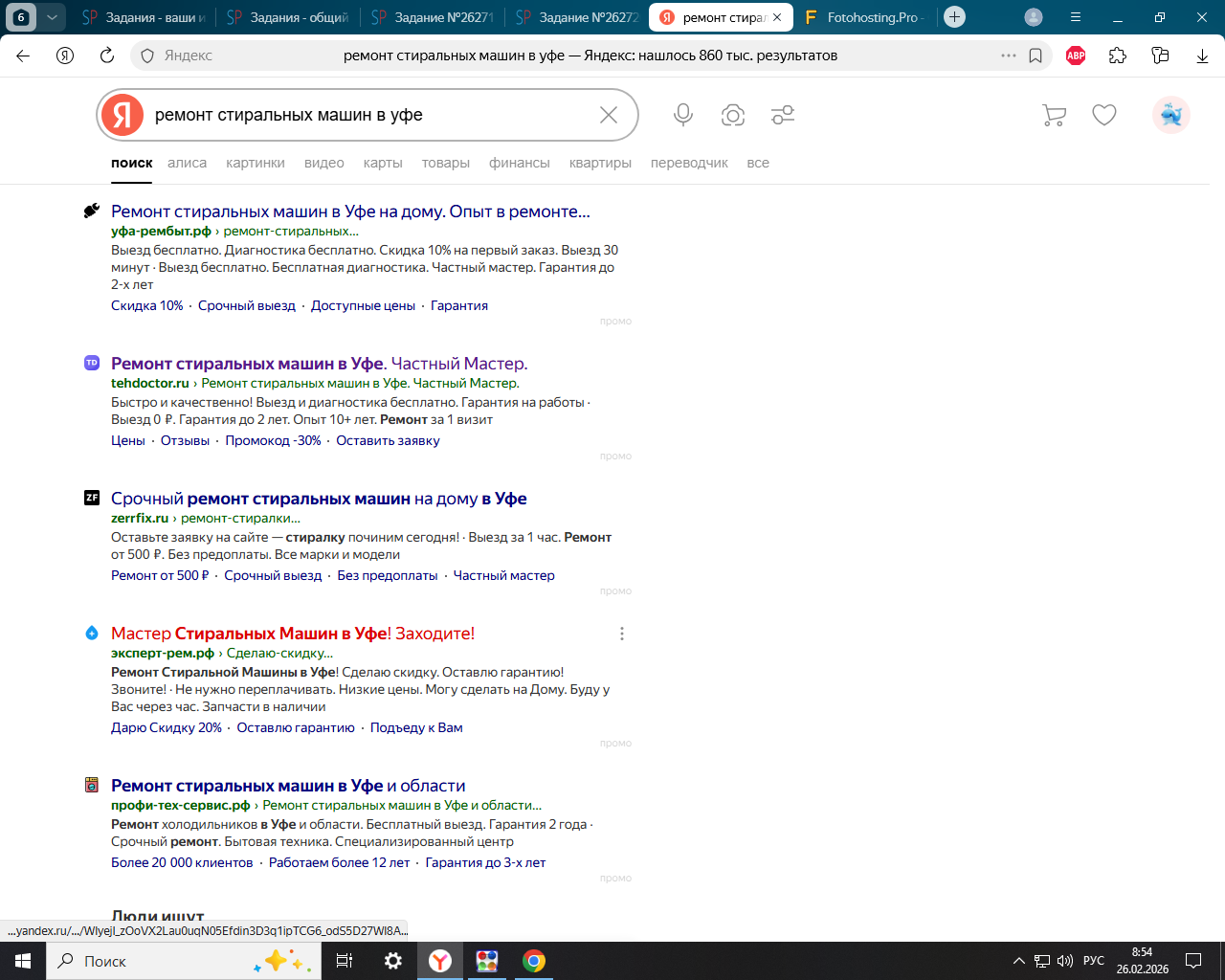Open the tehdoctor.ru 'Частный Мастер' result
This screenshot has height=980, width=1225.
[x=320, y=364]
